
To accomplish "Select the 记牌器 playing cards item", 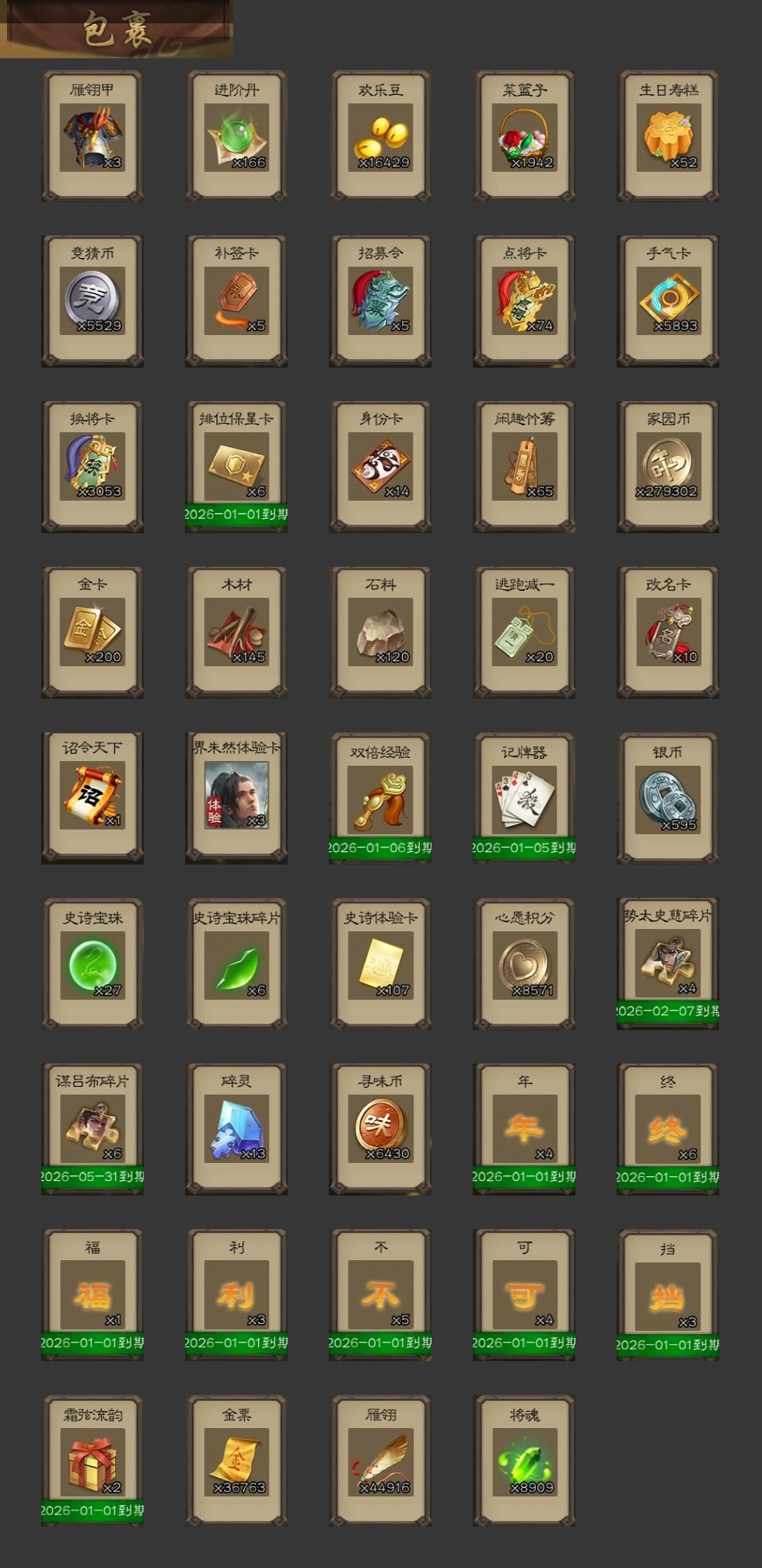I will [524, 798].
